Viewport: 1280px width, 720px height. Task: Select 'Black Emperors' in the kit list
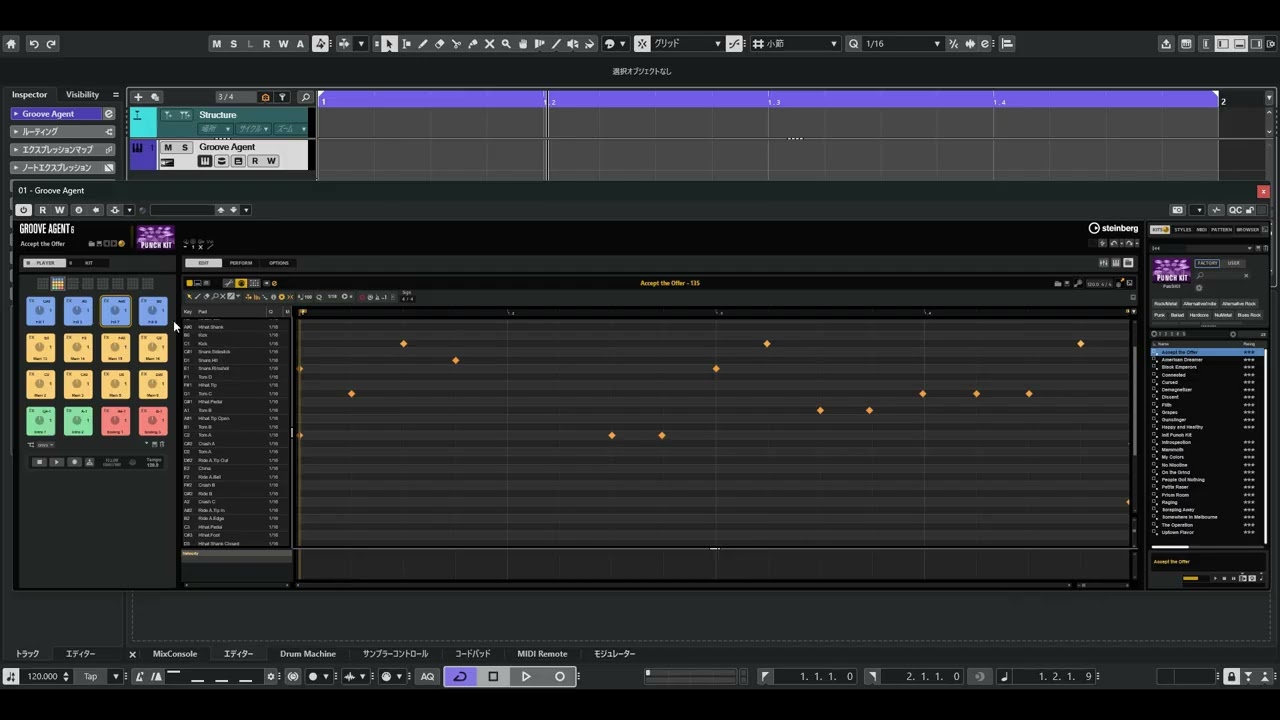click(1179, 367)
